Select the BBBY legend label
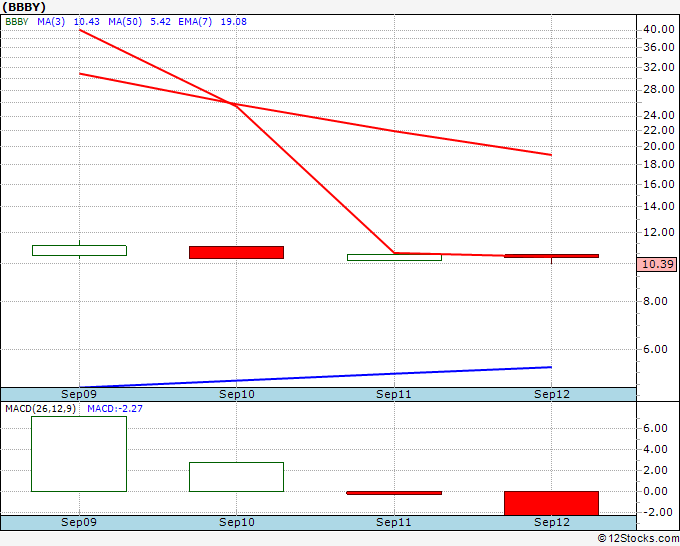Screen dimensions: 680x546 pos(17,22)
